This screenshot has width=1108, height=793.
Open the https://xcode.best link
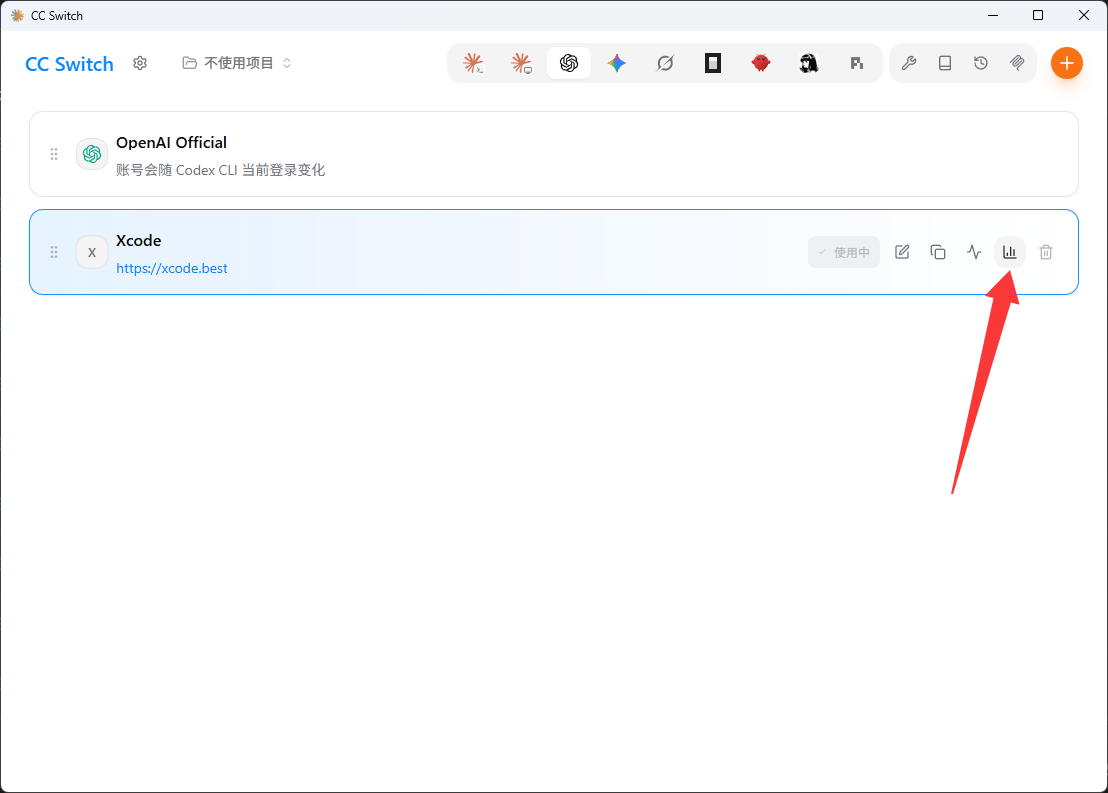click(x=172, y=269)
